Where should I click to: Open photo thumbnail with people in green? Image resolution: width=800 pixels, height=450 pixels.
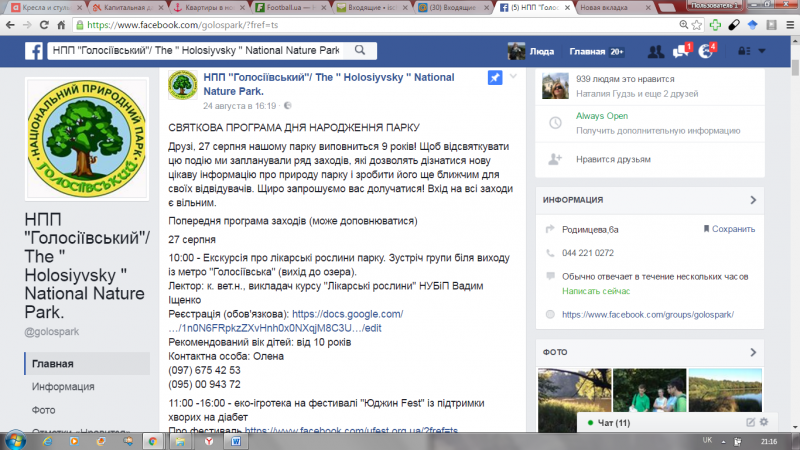(649, 390)
